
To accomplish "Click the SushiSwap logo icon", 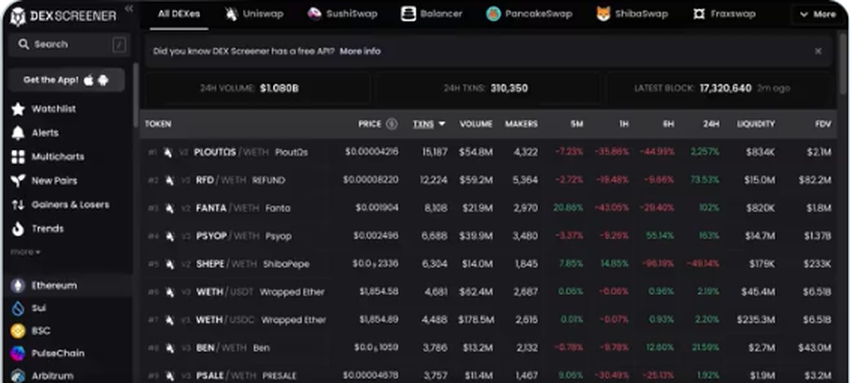I will pos(314,14).
